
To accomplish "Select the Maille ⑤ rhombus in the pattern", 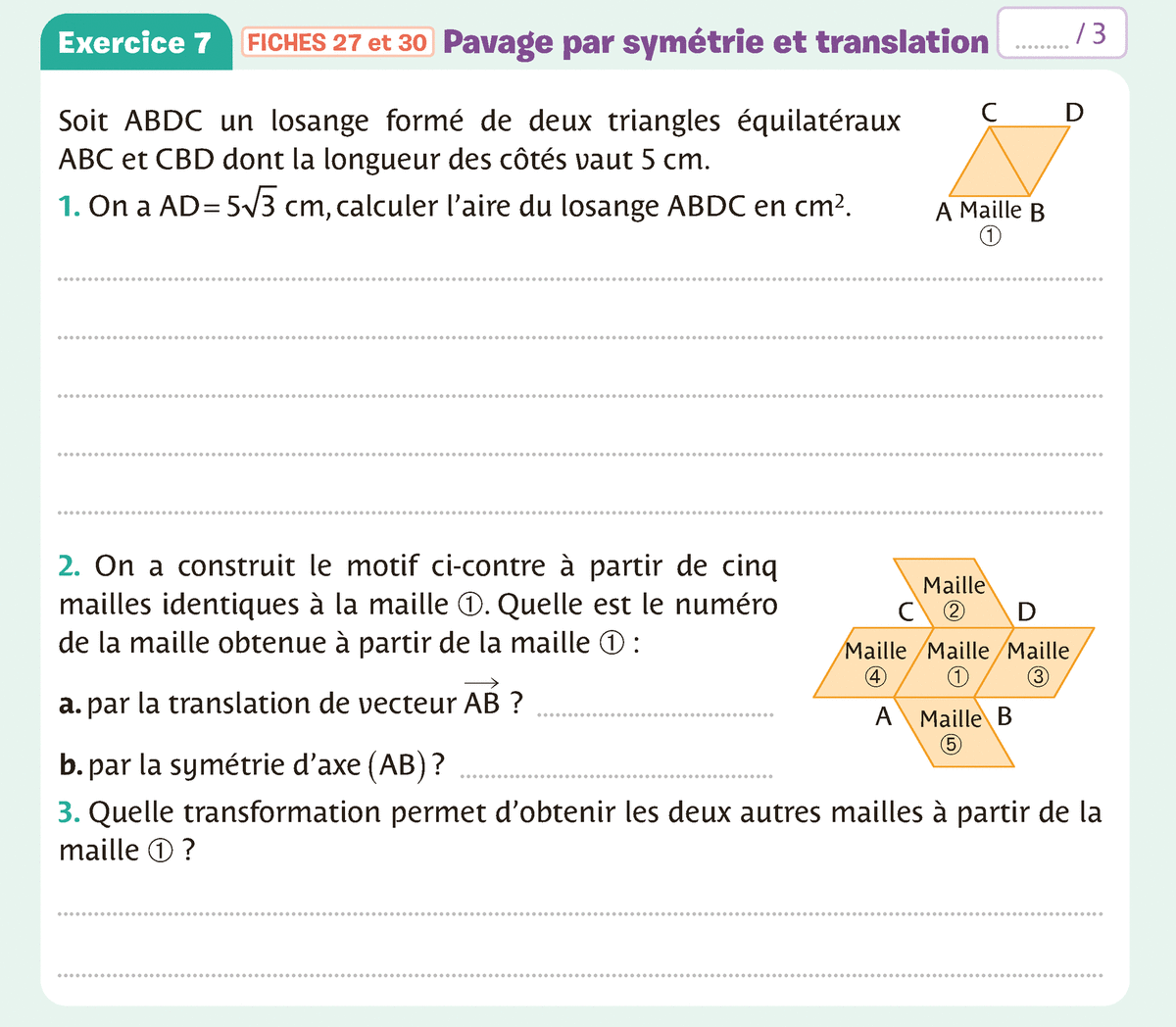I will point(953,731).
